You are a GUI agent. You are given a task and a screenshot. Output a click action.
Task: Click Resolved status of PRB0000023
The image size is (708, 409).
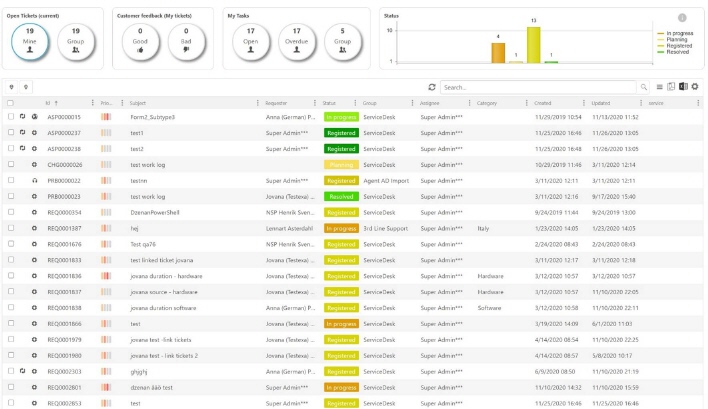(341, 196)
